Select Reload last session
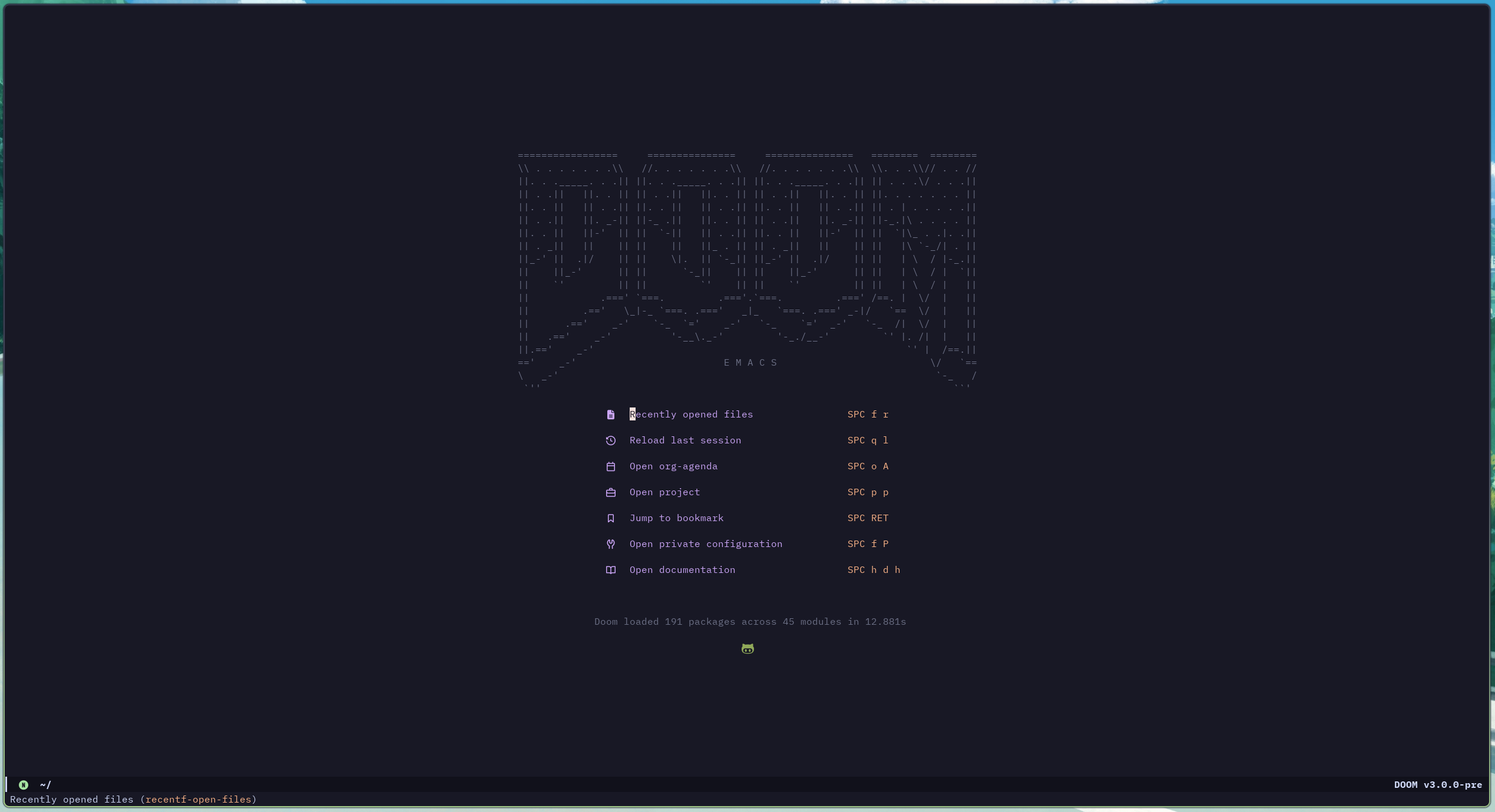This screenshot has width=1495, height=812. [685, 440]
